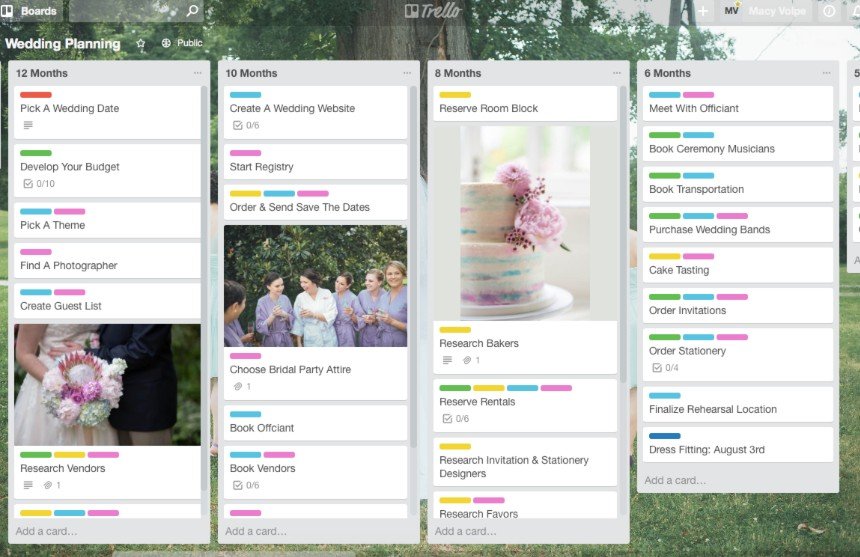This screenshot has width=860, height=557.
Task: Open the Order Invitations card
Action: click(738, 305)
